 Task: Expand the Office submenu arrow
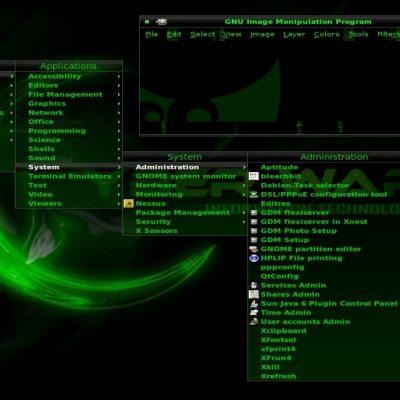(x=119, y=122)
